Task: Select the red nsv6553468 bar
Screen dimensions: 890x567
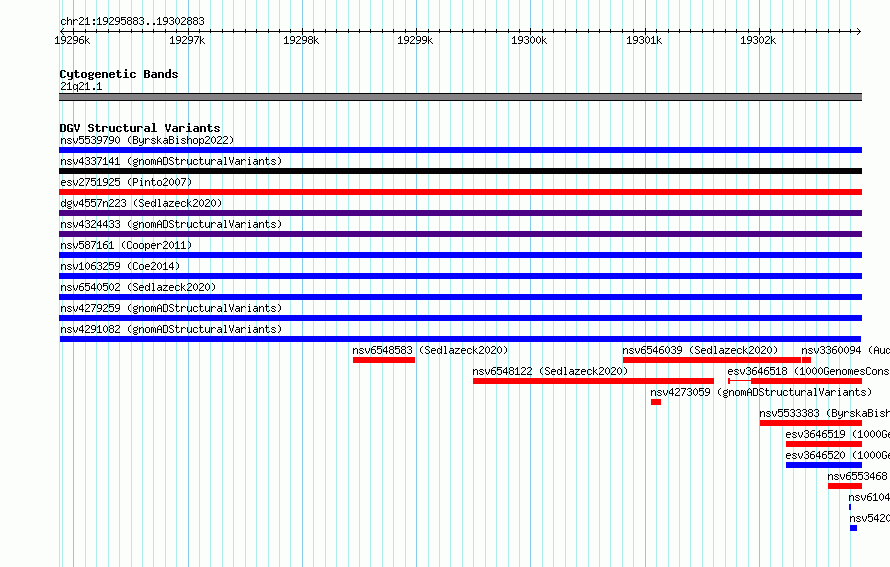Action: (x=845, y=486)
